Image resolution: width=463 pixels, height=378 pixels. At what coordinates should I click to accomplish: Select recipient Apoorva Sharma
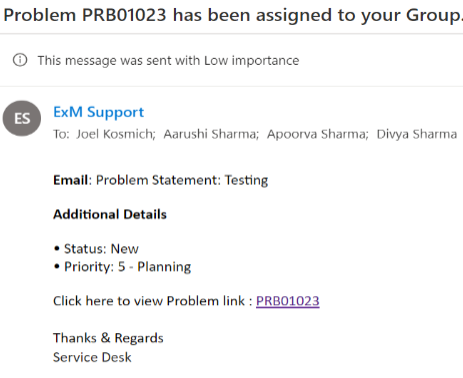point(317,134)
